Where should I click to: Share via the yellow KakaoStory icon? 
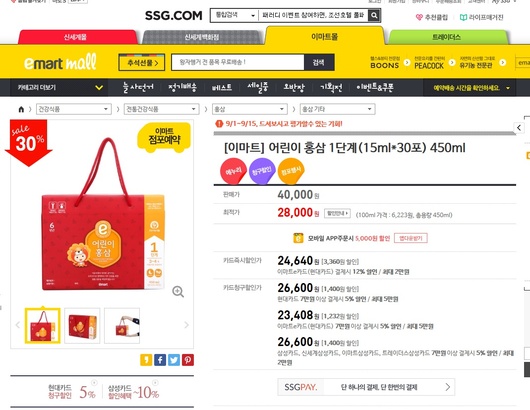(x=146, y=360)
